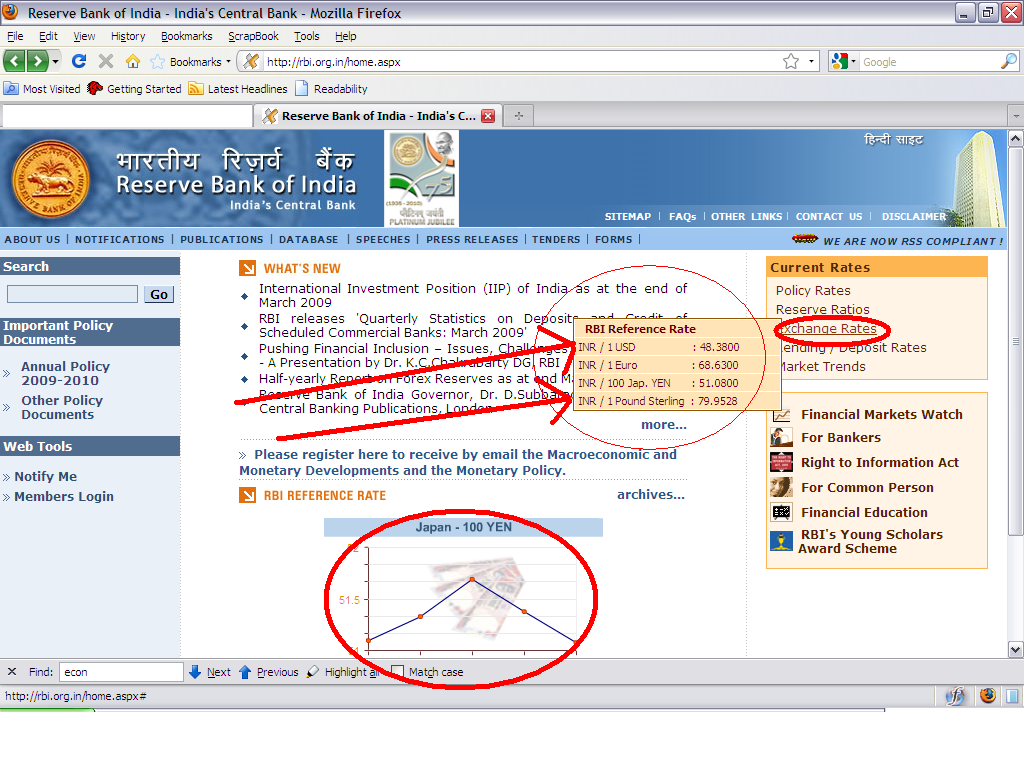Click into the site Search text field

[x=72, y=295]
